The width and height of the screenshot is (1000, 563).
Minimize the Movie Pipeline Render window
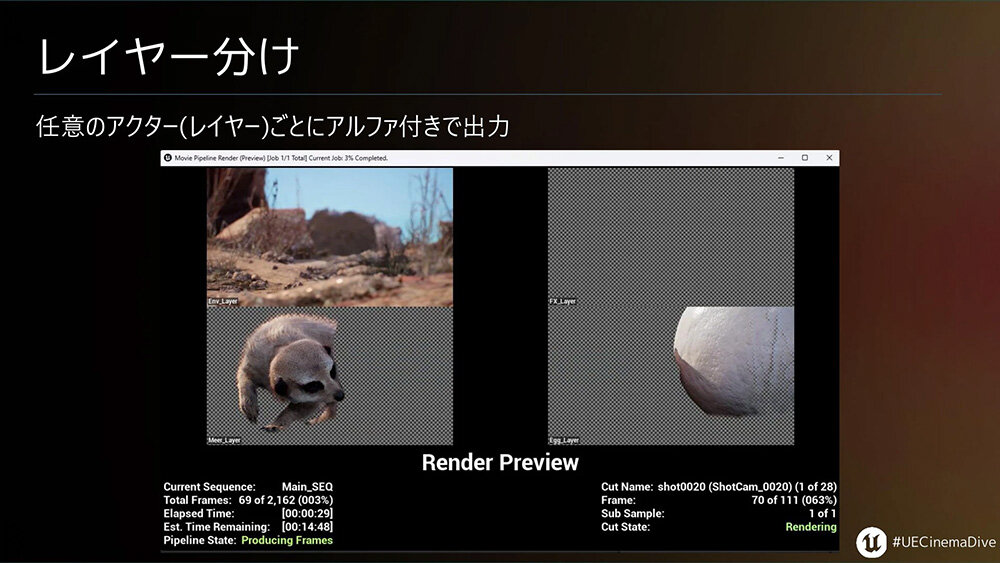click(x=780, y=158)
